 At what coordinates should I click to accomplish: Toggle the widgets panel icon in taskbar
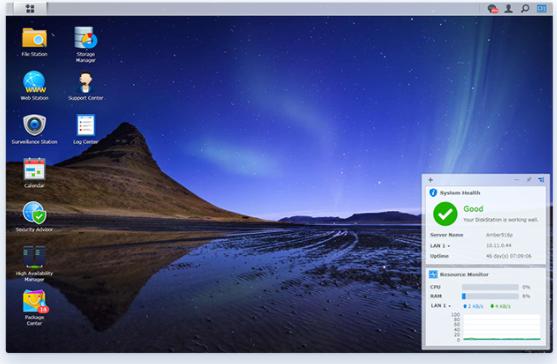[x=541, y=8]
